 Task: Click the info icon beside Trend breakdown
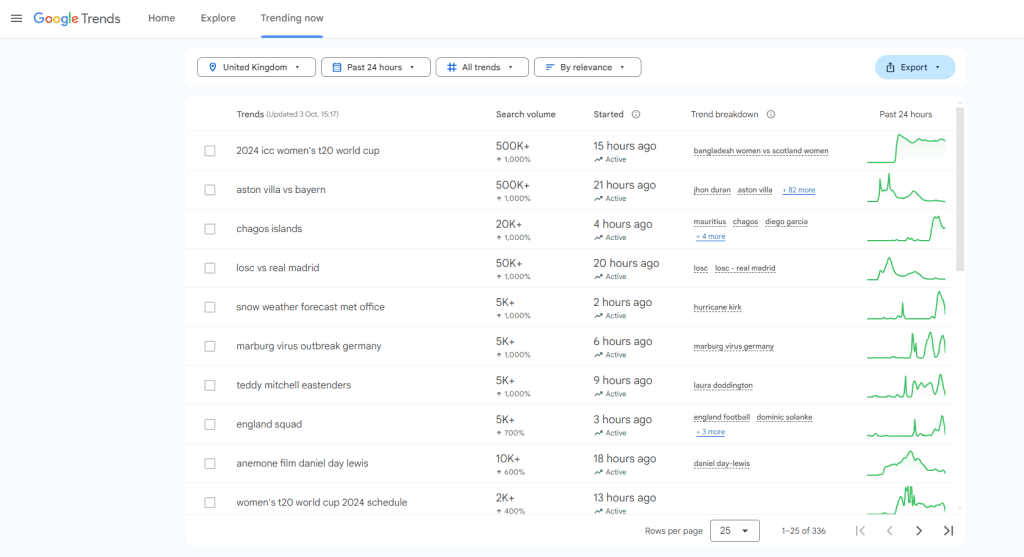point(771,114)
